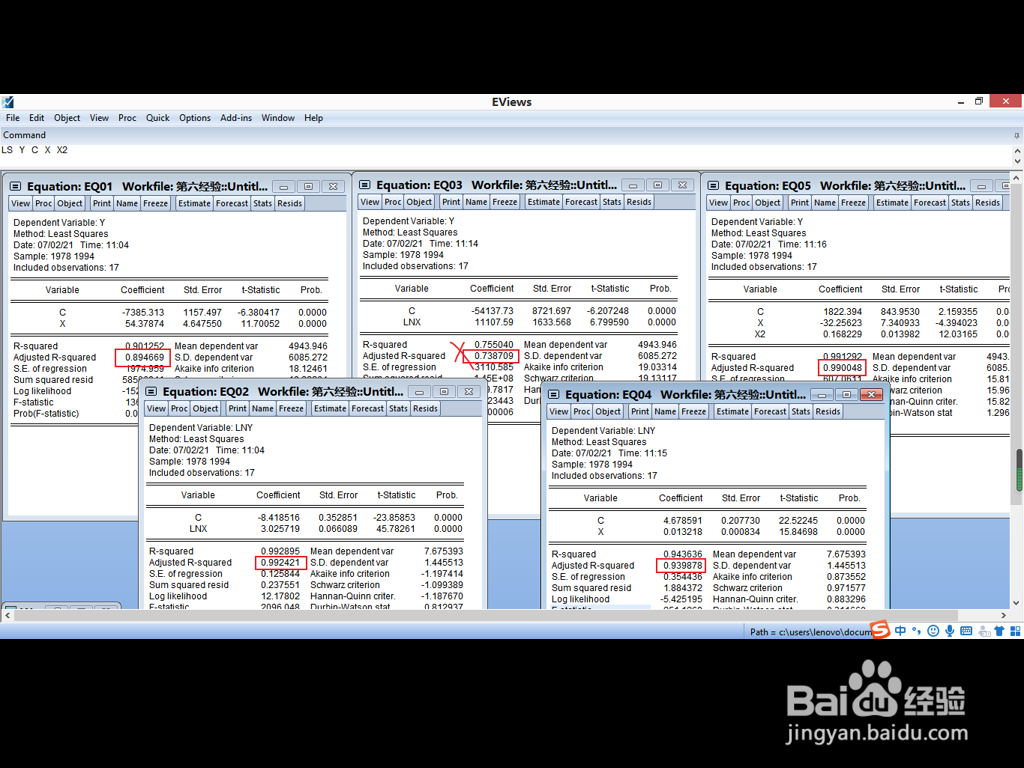This screenshot has width=1024, height=768.
Task: Click View button in EQ04 window
Action: tap(558, 412)
